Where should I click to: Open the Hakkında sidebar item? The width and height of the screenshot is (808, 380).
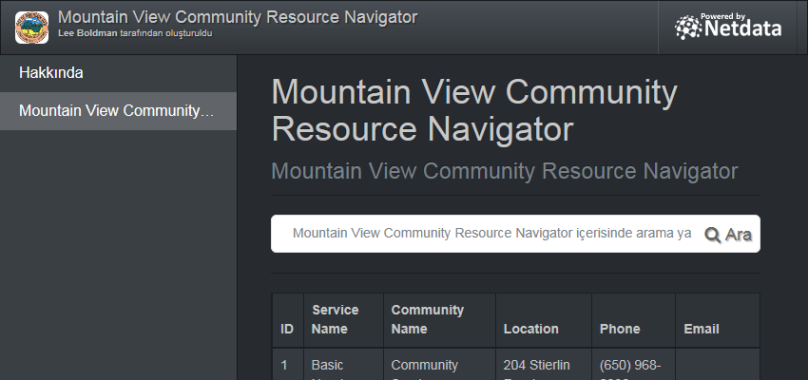119,73
